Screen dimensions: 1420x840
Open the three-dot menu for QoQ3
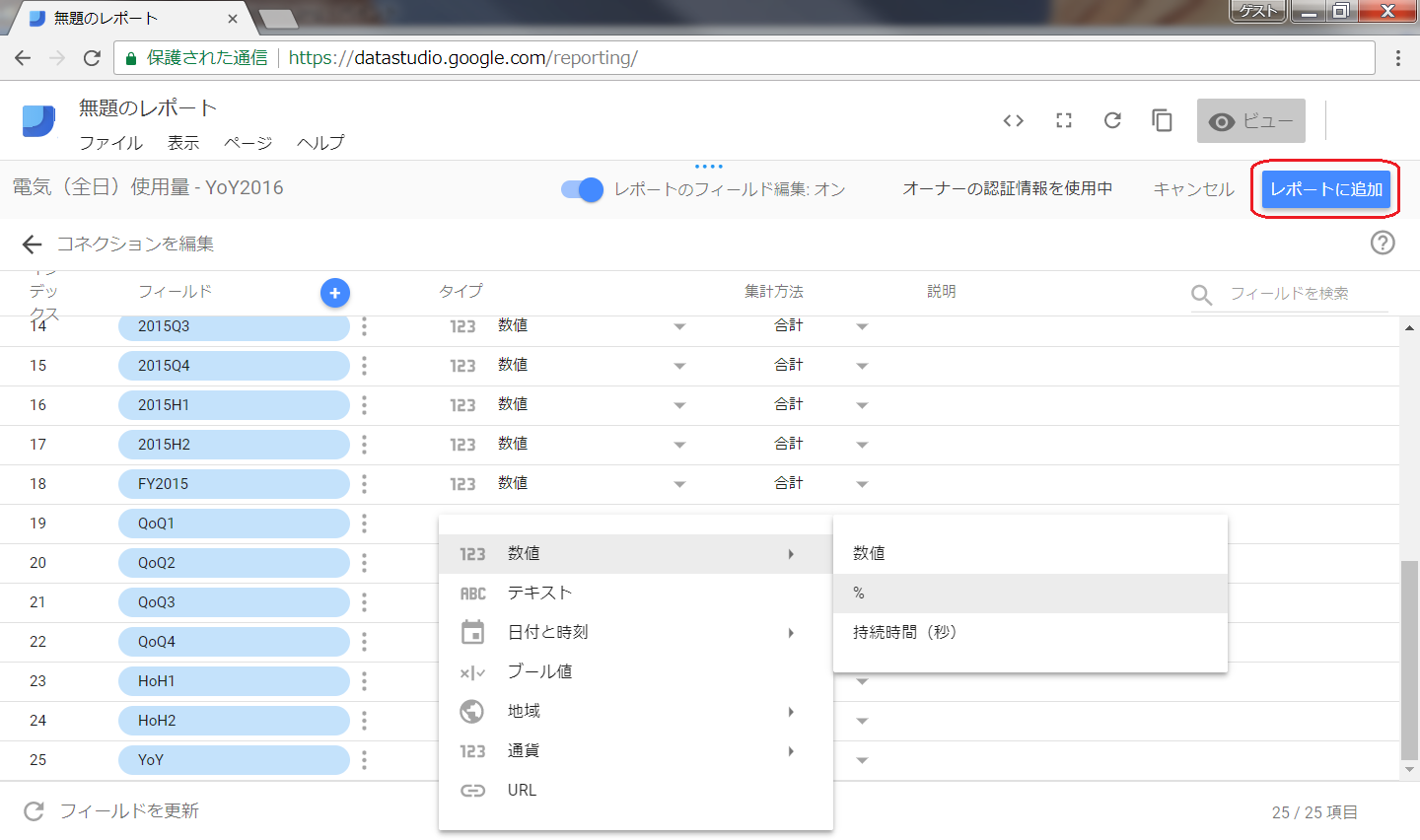[364, 602]
